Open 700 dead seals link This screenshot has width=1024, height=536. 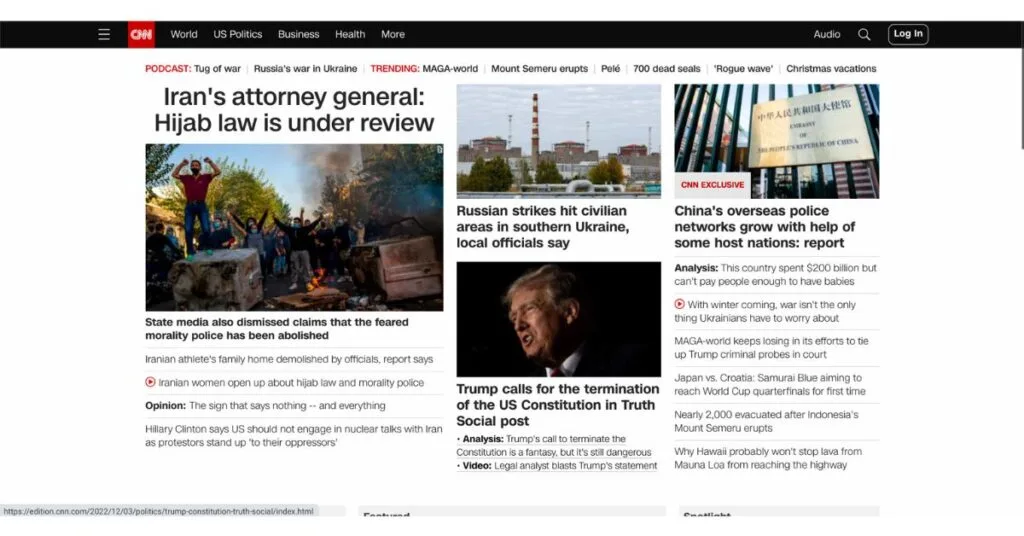pos(666,69)
